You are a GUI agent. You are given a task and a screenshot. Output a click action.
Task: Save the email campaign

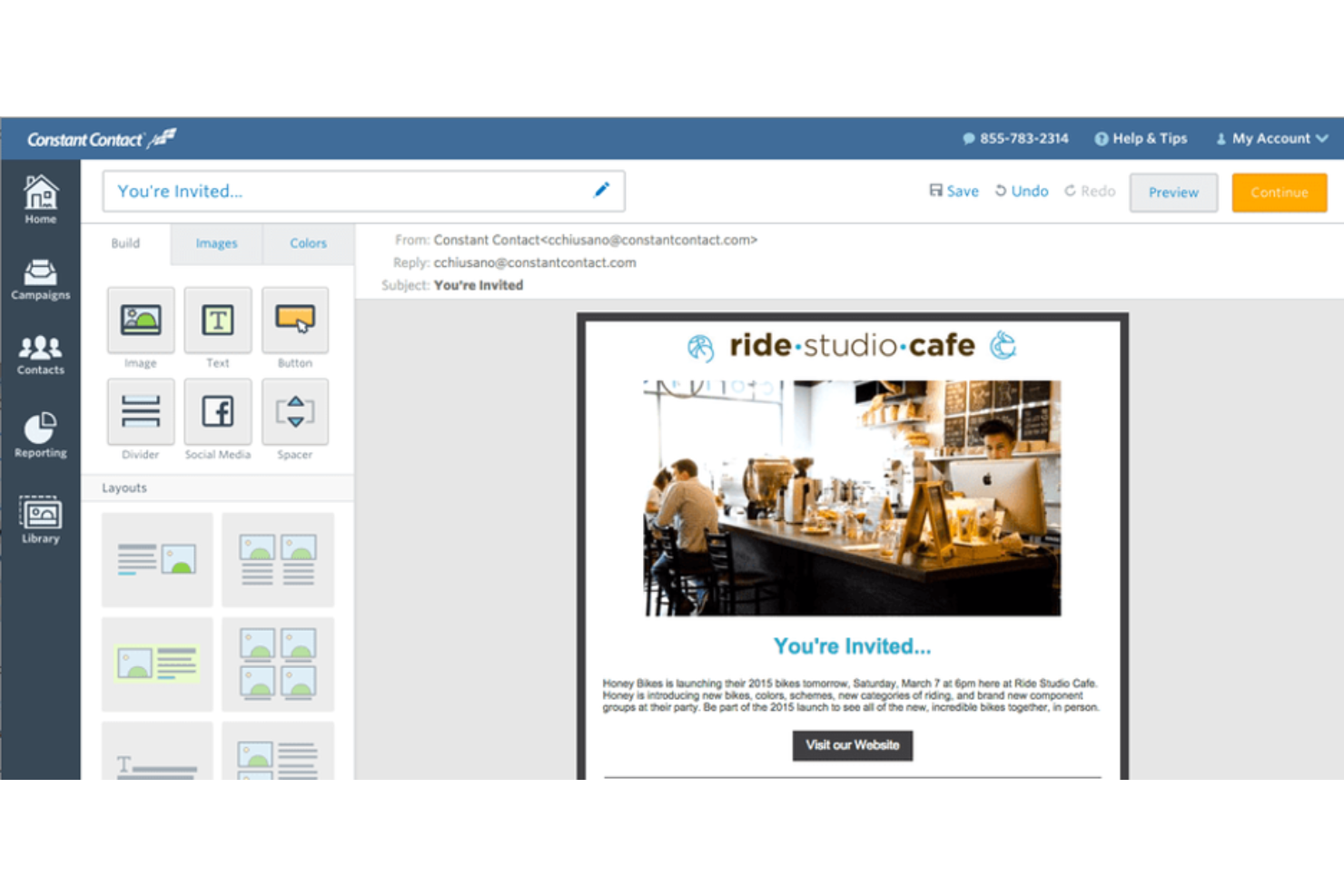click(x=953, y=191)
